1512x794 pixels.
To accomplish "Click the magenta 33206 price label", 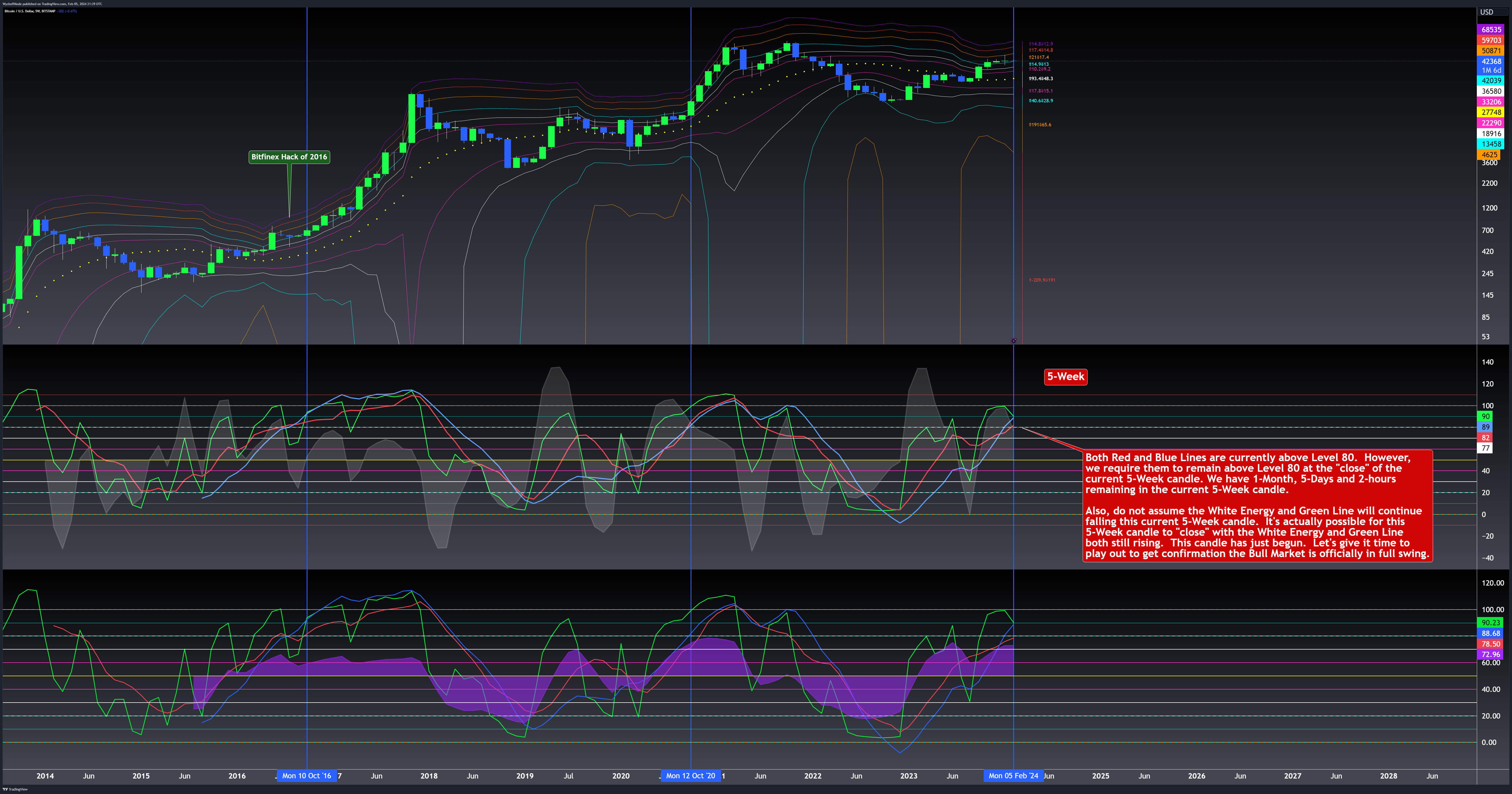I will [1491, 102].
